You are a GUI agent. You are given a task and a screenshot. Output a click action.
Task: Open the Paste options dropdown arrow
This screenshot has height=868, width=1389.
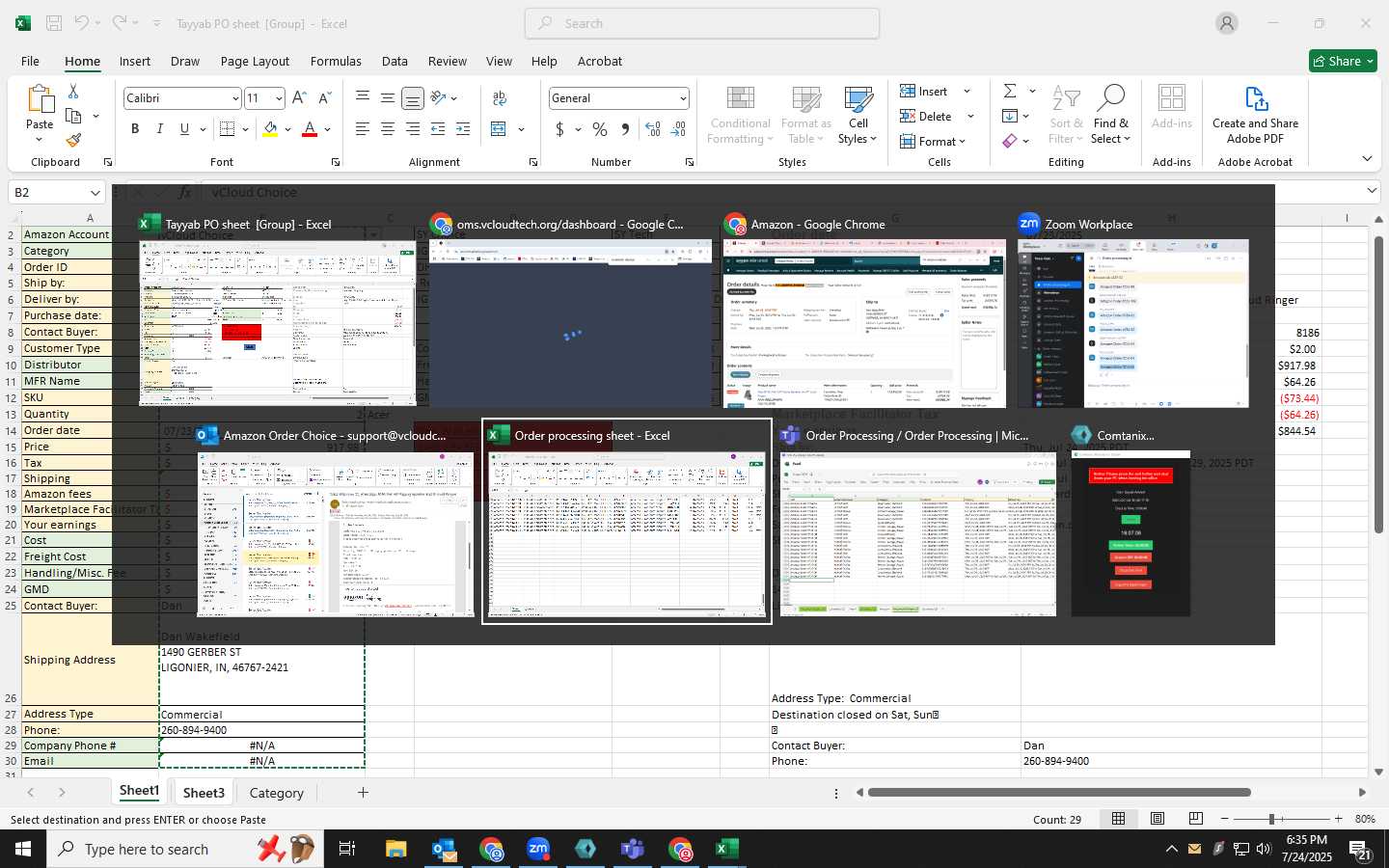(40, 140)
